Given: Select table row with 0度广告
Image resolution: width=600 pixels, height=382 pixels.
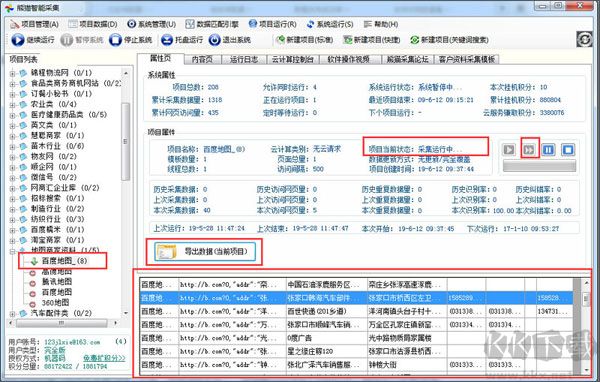Looking at the screenshot, I should [357, 338].
